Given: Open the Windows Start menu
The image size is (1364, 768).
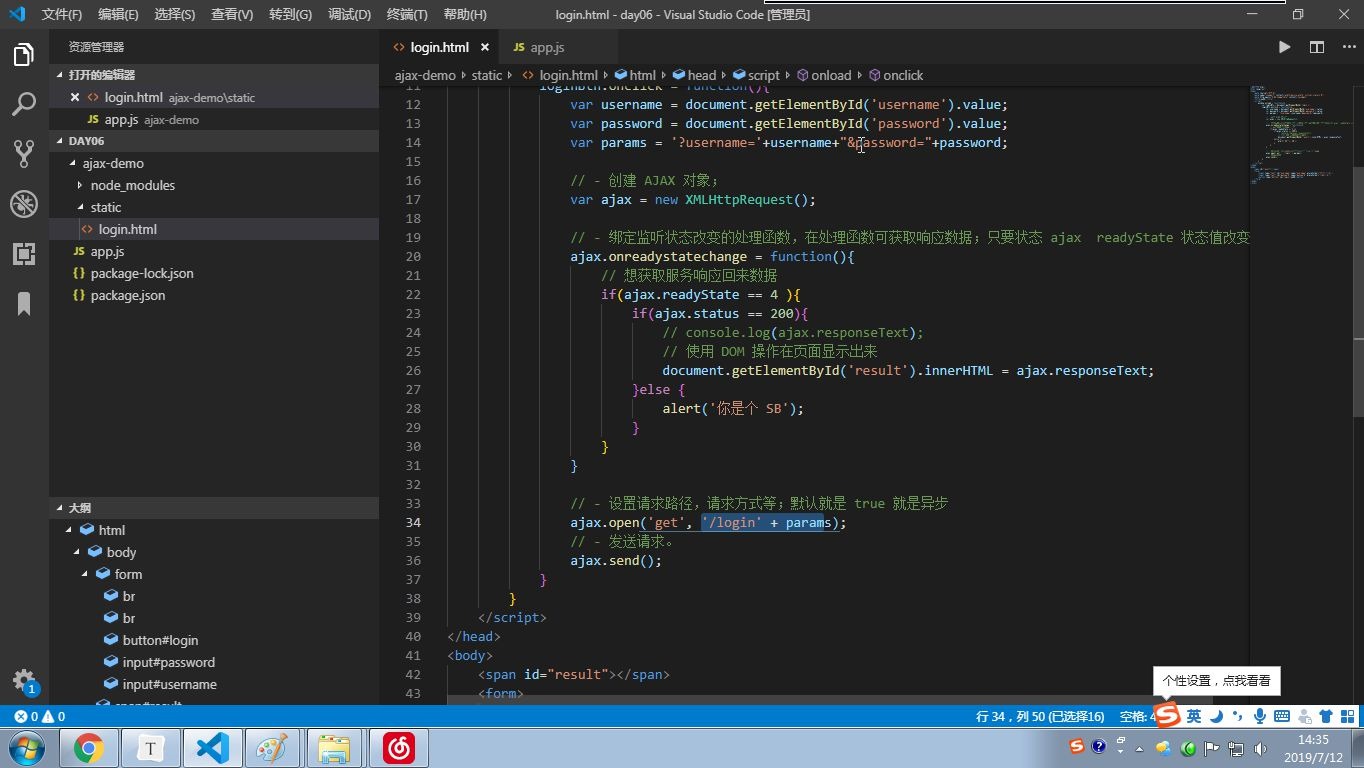Looking at the screenshot, I should tap(25, 747).
